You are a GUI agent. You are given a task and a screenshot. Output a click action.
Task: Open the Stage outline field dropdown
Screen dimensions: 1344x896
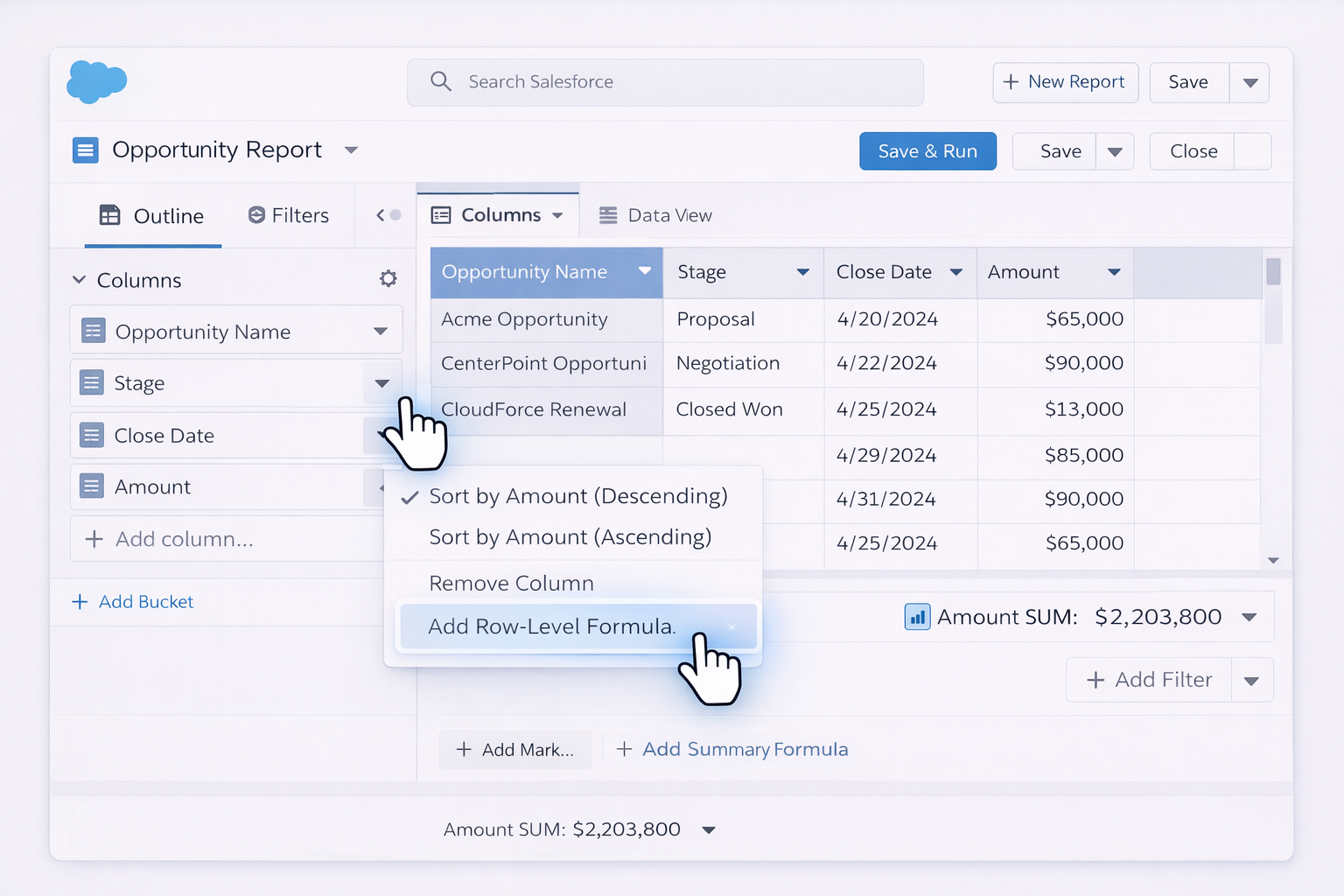pos(382,383)
